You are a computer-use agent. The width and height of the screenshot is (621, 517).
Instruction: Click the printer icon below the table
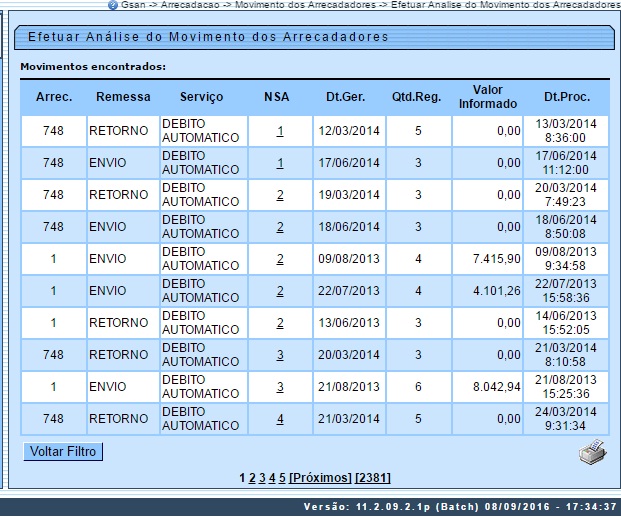(x=592, y=451)
